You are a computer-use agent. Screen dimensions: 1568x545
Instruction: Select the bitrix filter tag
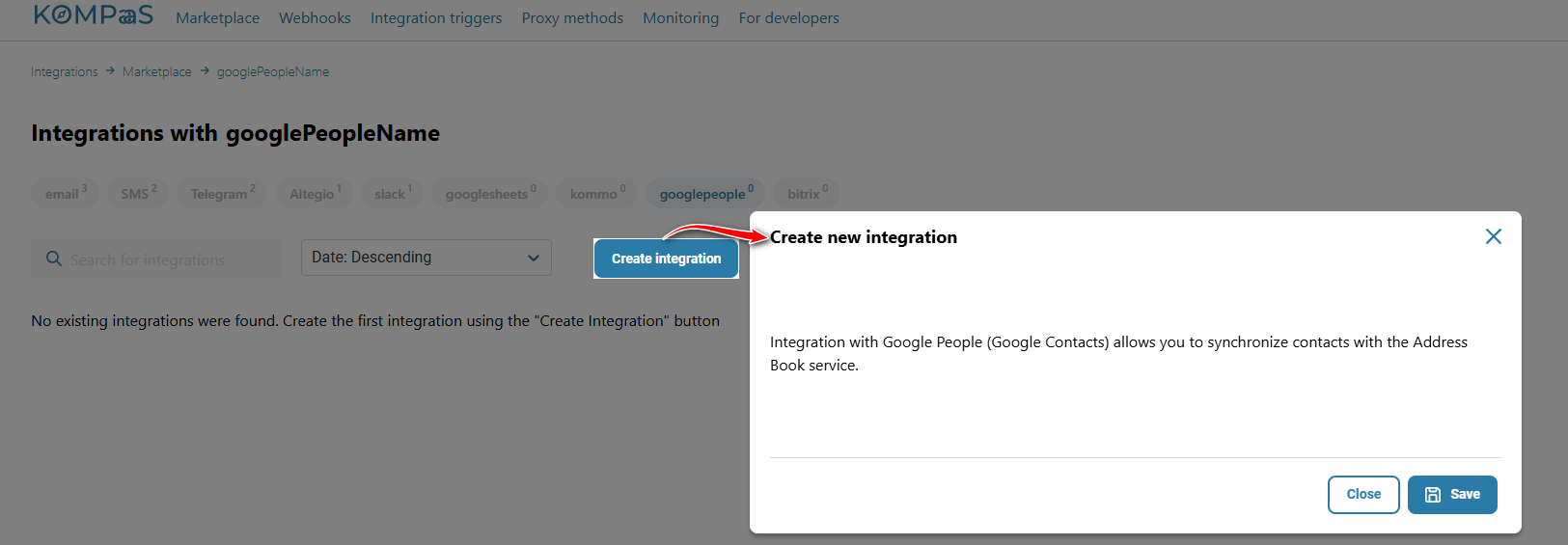[807, 193]
